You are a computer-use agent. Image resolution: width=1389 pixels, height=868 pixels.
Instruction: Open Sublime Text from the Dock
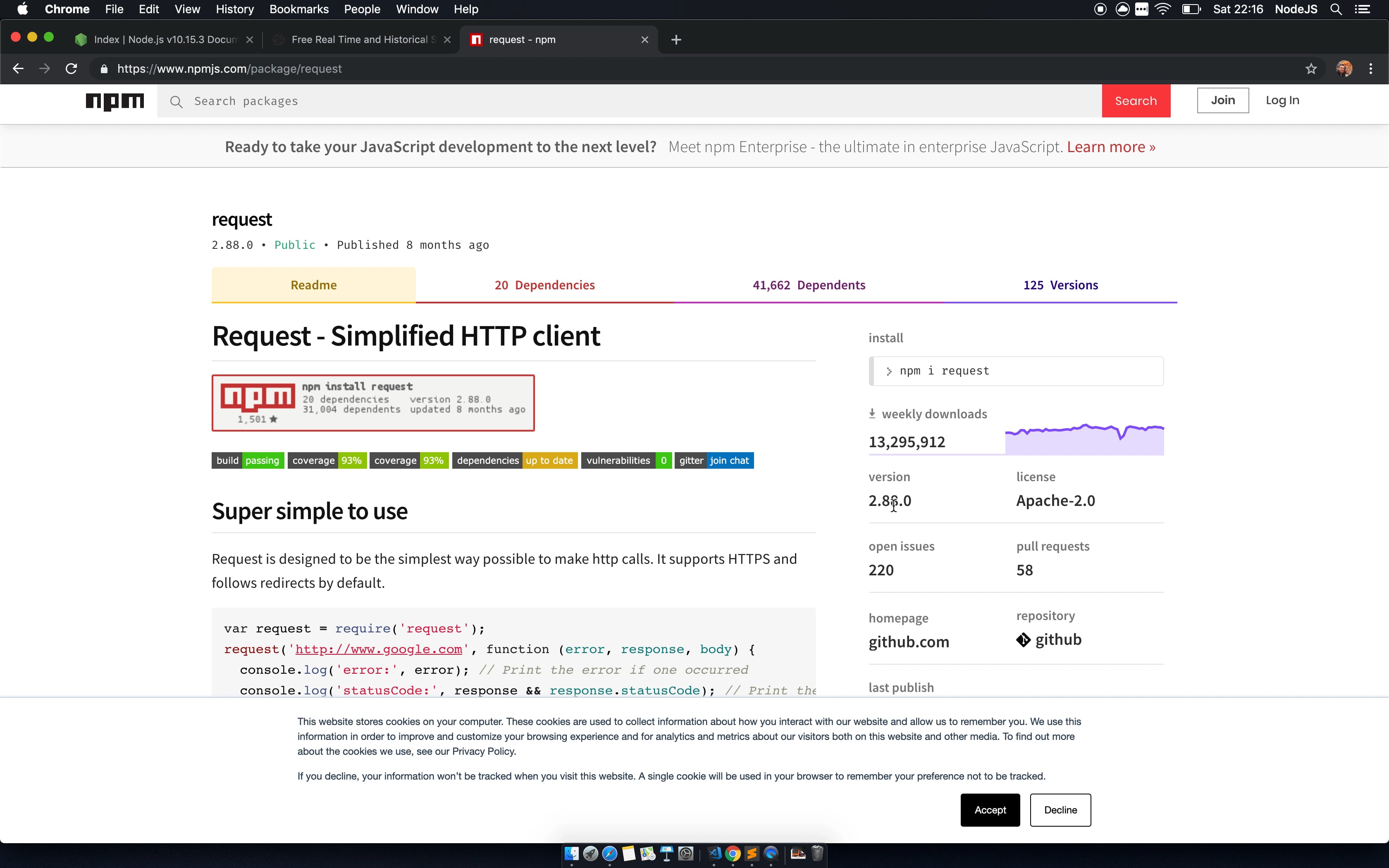pos(752,854)
